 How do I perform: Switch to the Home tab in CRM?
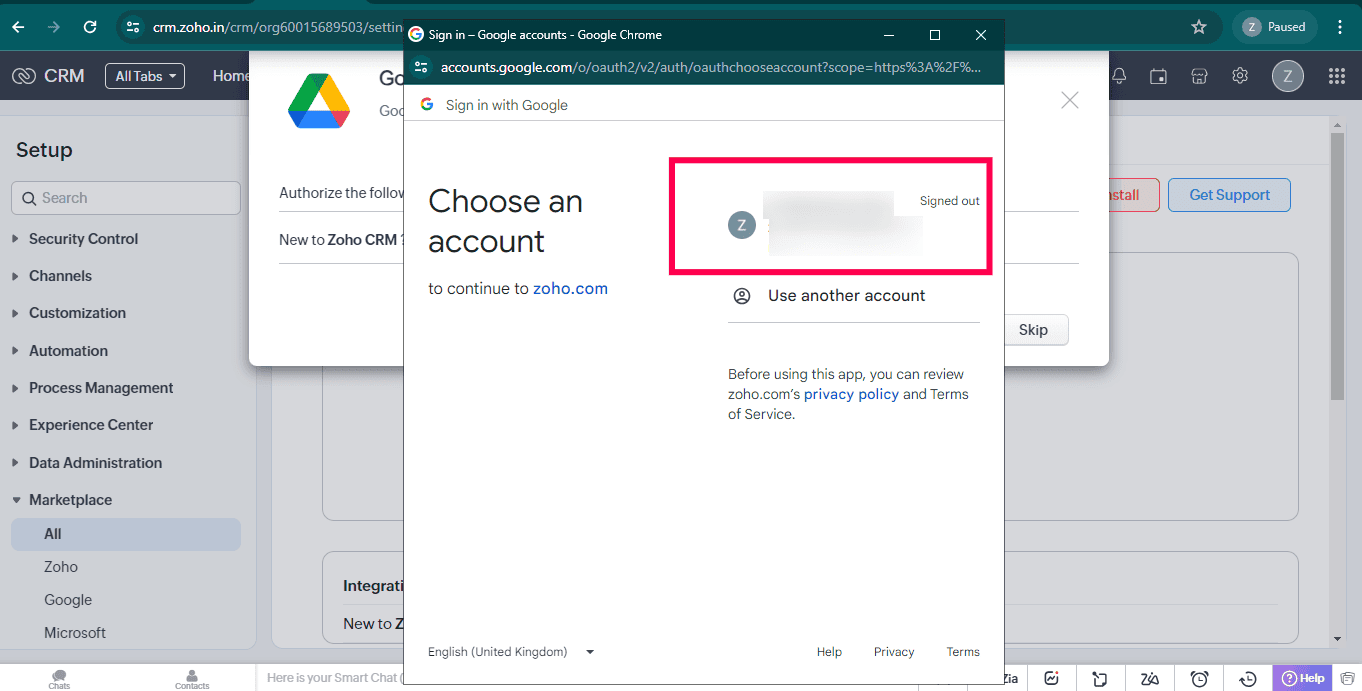[231, 76]
